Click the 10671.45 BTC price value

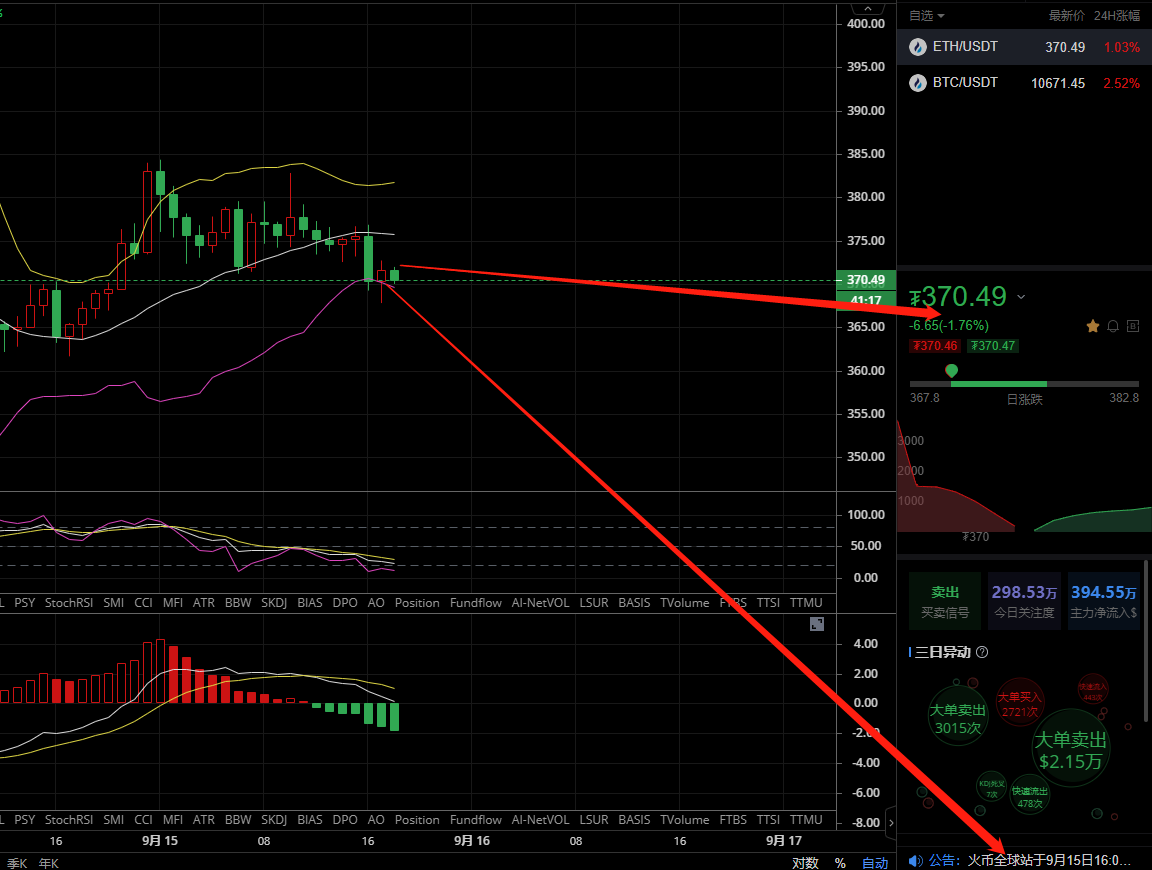(1058, 84)
